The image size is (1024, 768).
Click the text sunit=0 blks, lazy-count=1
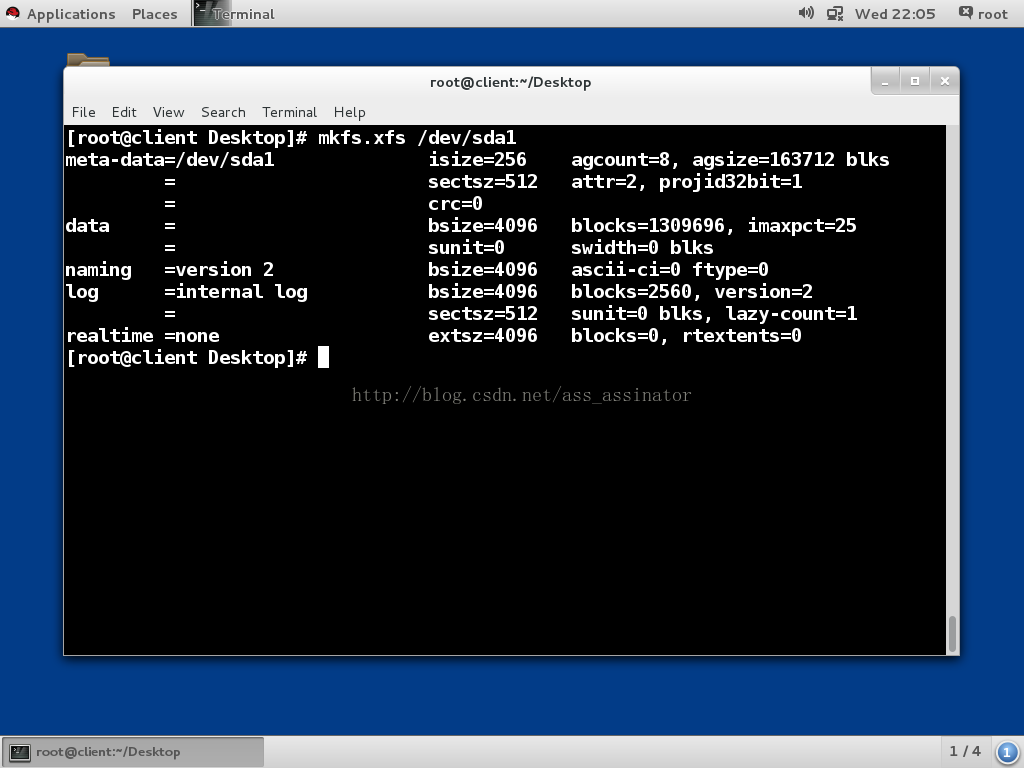(x=714, y=313)
